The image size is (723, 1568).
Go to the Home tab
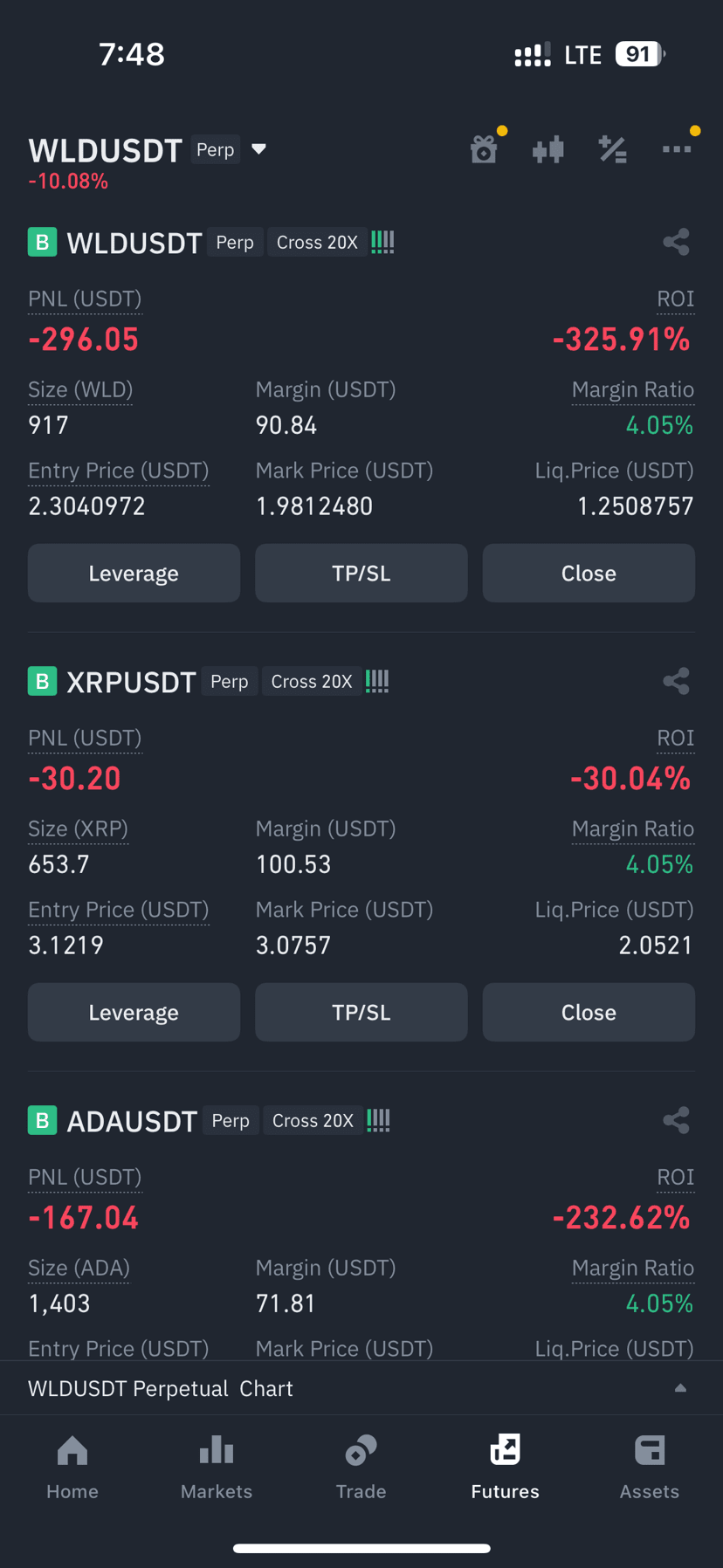72,1467
